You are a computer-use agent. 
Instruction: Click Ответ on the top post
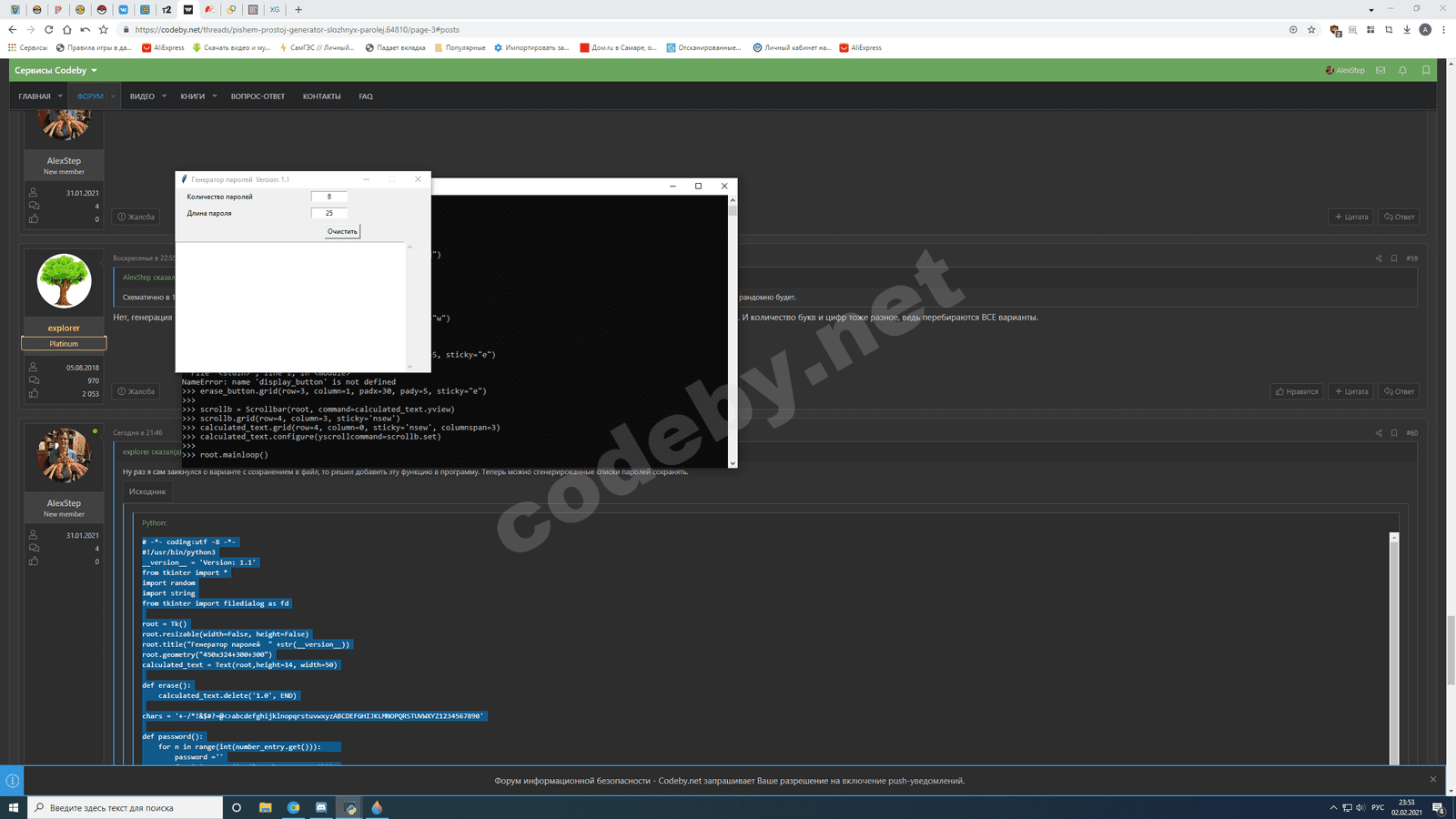1400,217
